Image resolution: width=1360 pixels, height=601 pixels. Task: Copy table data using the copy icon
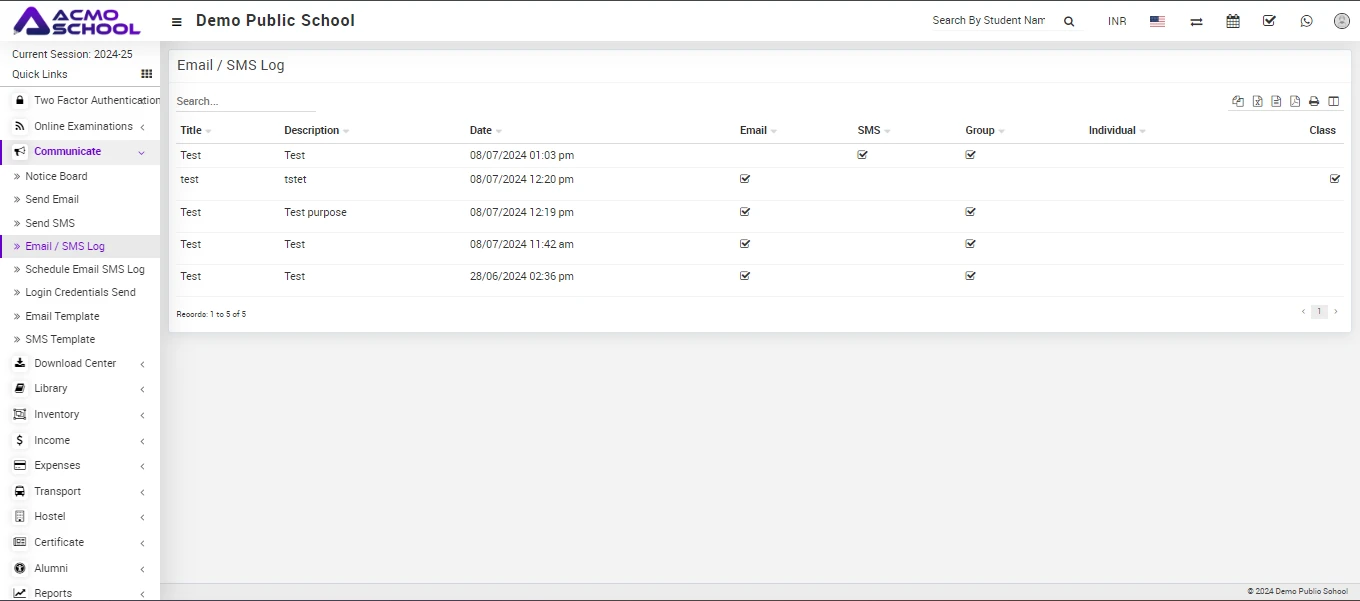(1238, 101)
